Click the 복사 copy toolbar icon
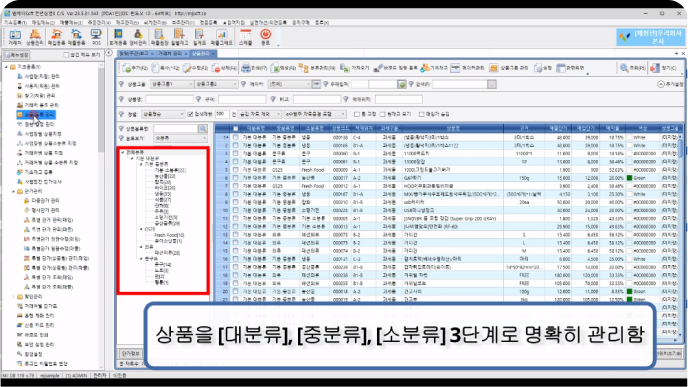 pos(165,68)
